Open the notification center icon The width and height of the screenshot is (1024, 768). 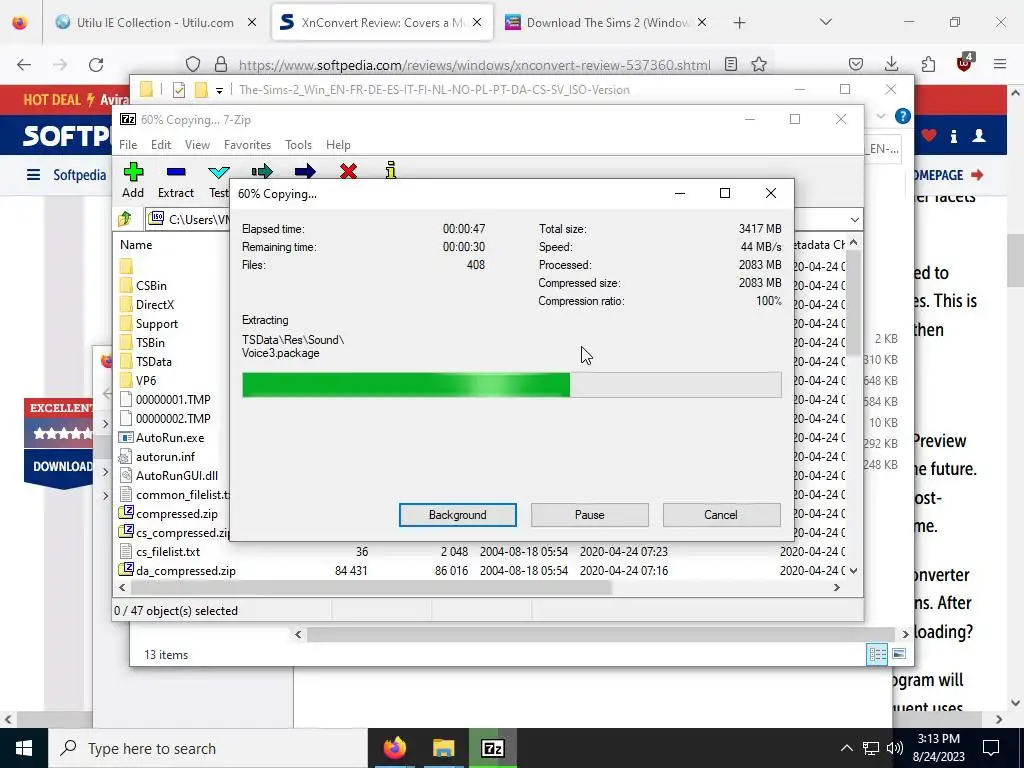(991, 748)
